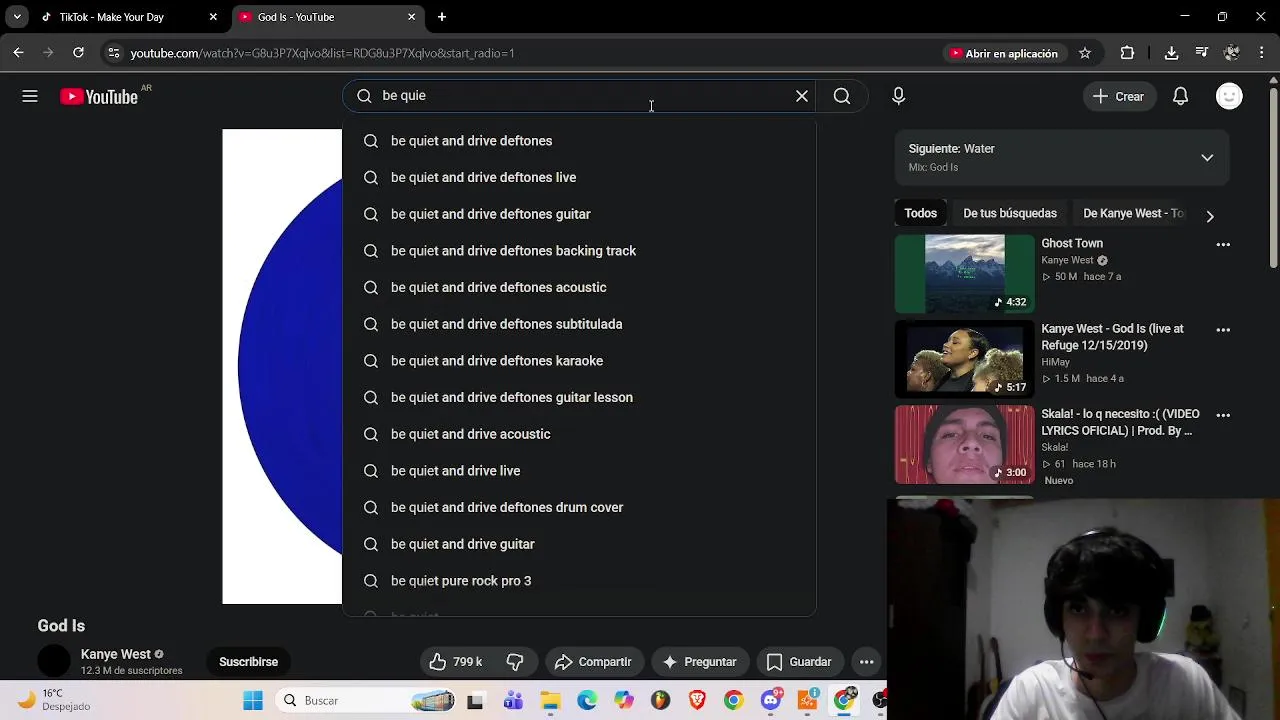
Task: Save the video with Guardar button
Action: [x=799, y=662]
